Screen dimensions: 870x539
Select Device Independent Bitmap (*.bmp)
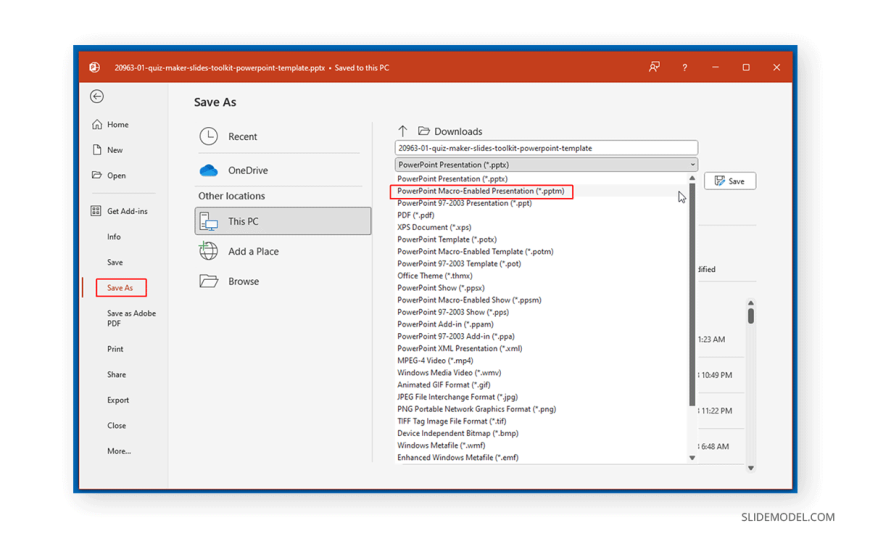tap(458, 433)
